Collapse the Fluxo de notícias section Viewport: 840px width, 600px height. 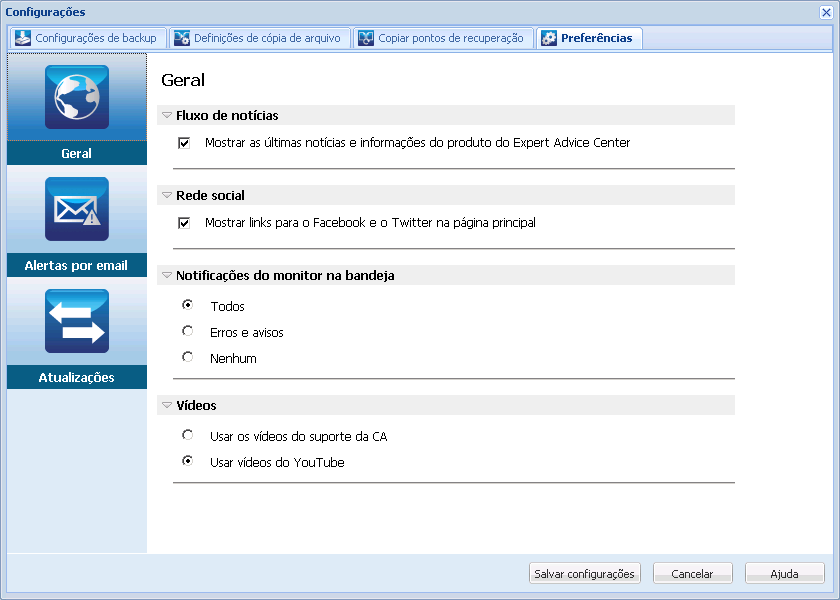tap(166, 114)
